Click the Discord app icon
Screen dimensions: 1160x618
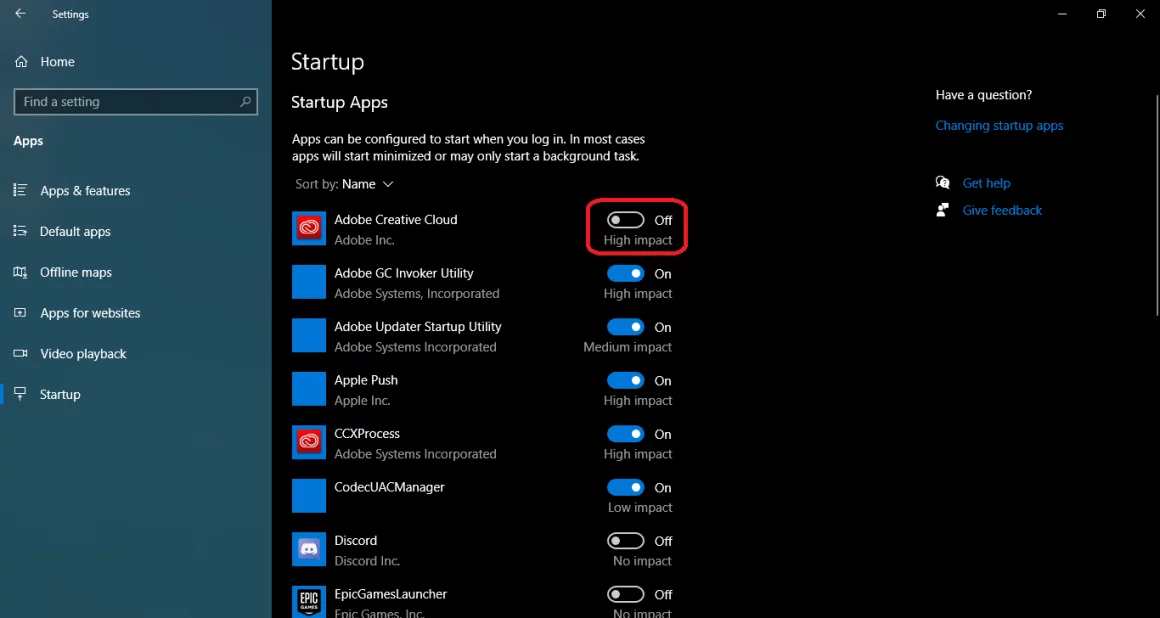pyautogui.click(x=308, y=549)
